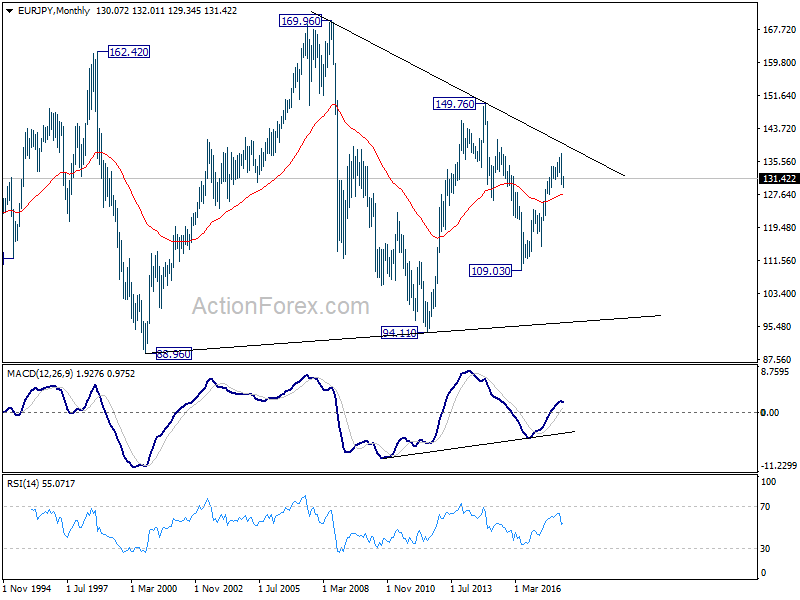The image size is (800, 600).
Task: Select the 94.110 price label
Action: [399, 333]
